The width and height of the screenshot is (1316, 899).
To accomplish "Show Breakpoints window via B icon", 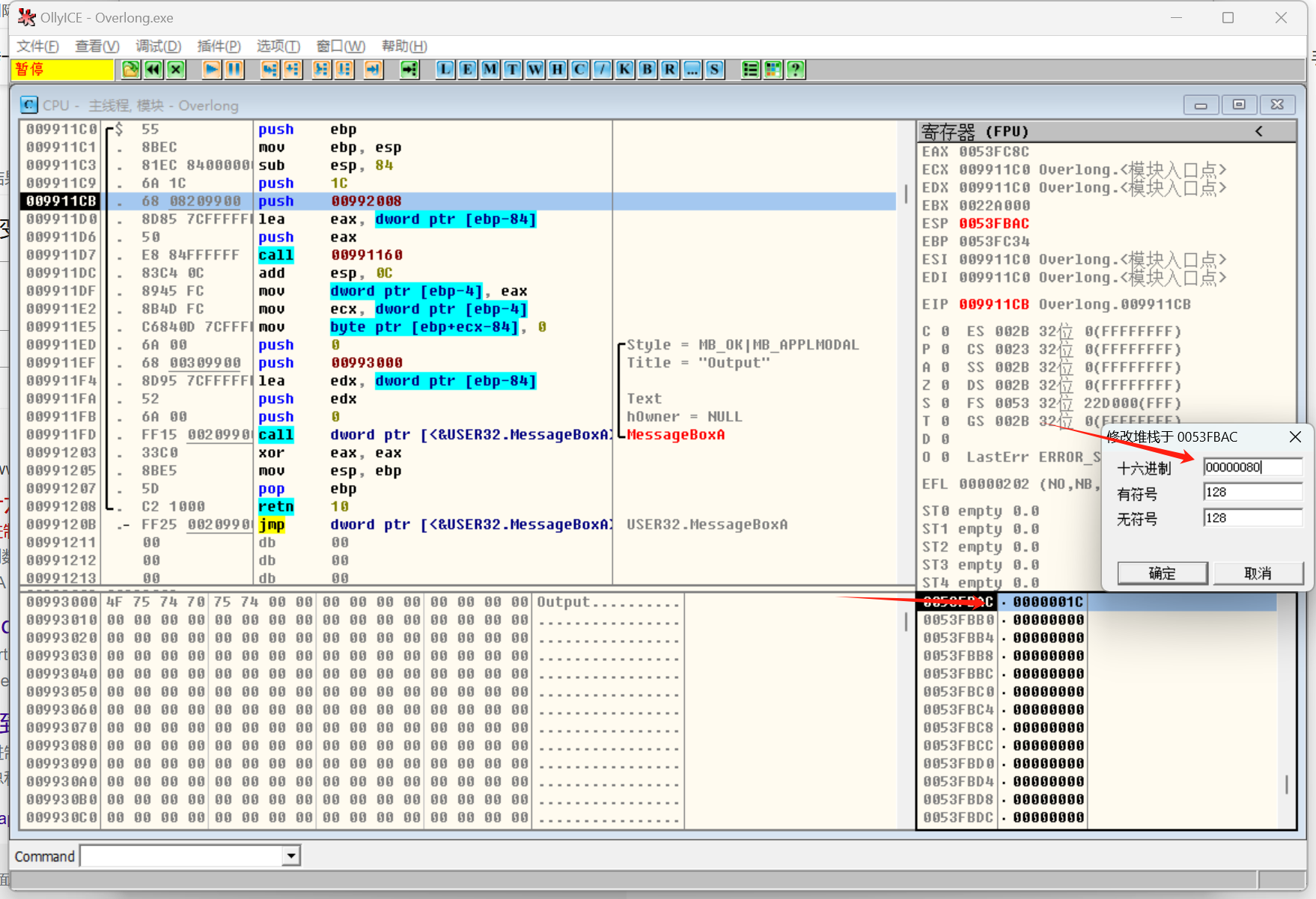I will [647, 70].
